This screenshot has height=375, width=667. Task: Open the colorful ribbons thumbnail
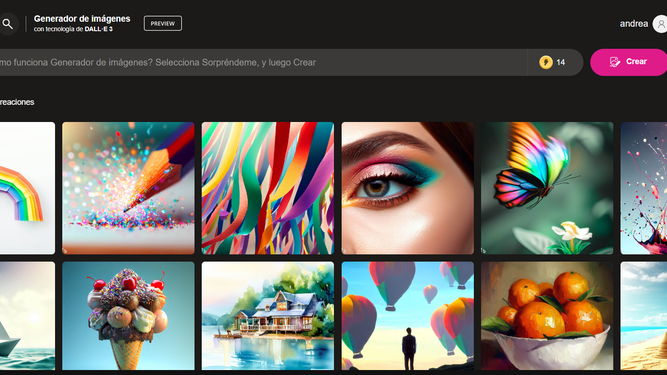tap(268, 188)
